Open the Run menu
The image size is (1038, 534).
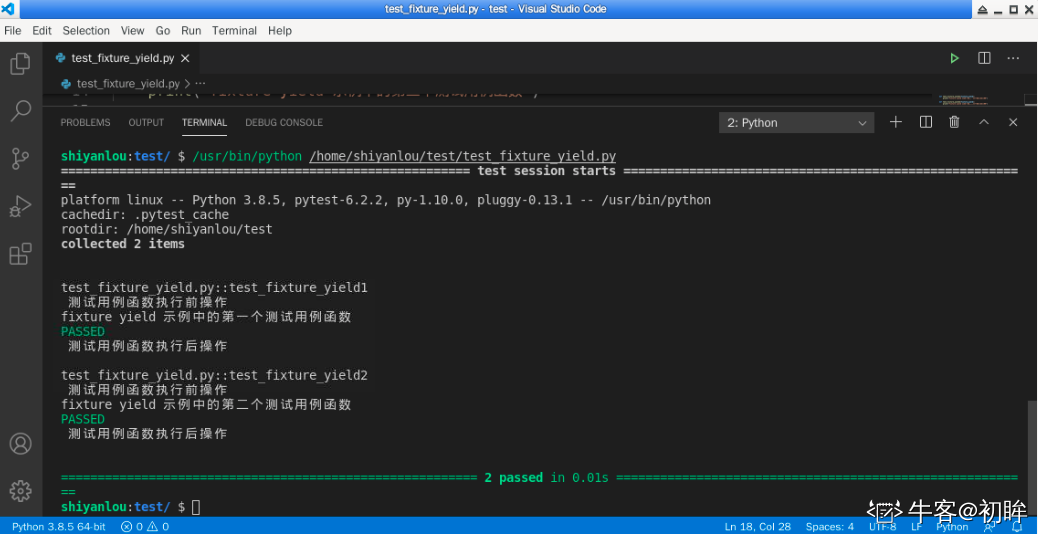[191, 30]
